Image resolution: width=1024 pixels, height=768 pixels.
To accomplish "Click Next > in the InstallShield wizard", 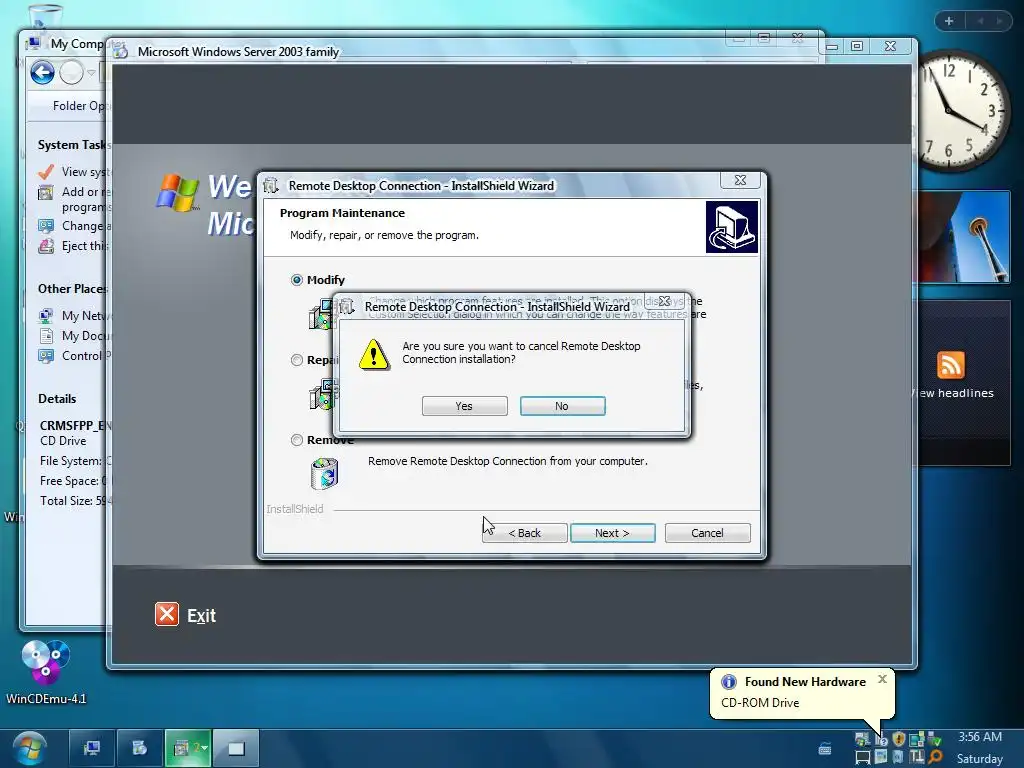I will [613, 533].
